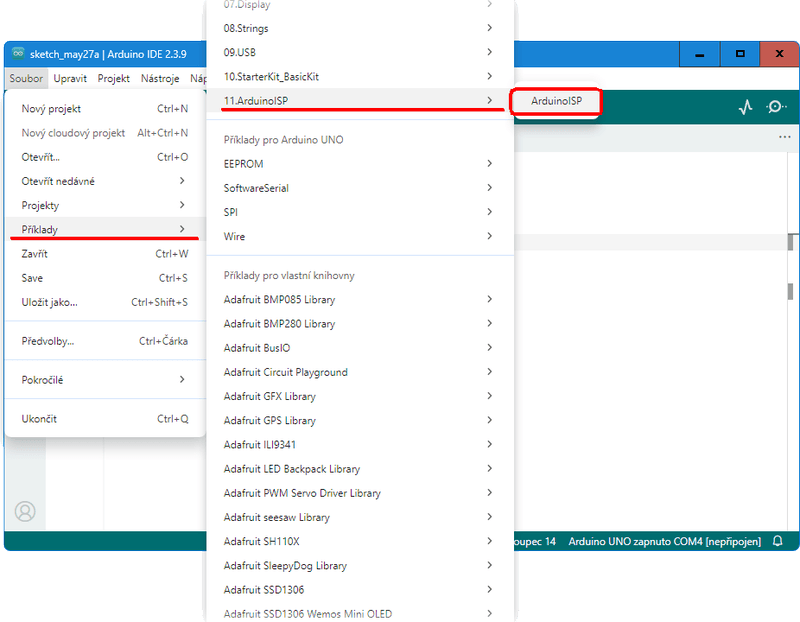Image resolution: width=800 pixels, height=622 pixels.
Task: Expand Adafruit SH110X examples
Action: 360,541
